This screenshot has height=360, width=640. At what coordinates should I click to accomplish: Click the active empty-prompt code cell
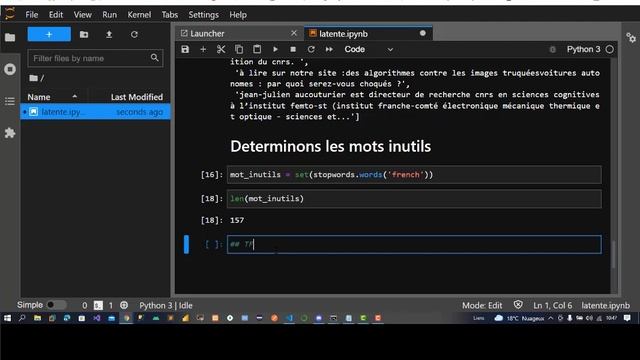tap(414, 244)
